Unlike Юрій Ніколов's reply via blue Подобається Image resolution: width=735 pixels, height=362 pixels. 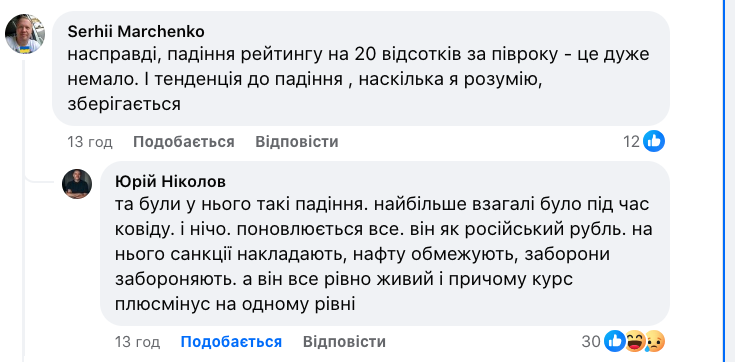[231, 342]
